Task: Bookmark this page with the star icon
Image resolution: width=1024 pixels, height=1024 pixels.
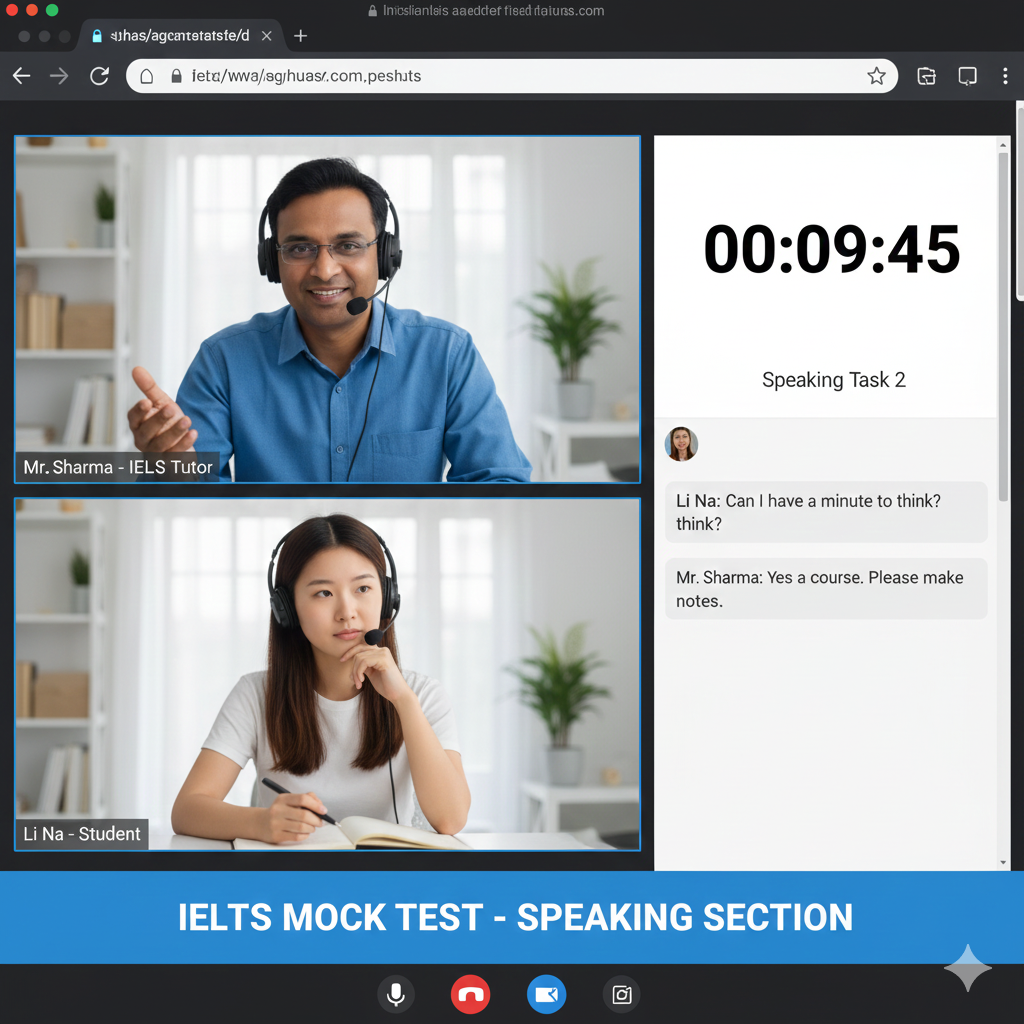Action: [877, 75]
